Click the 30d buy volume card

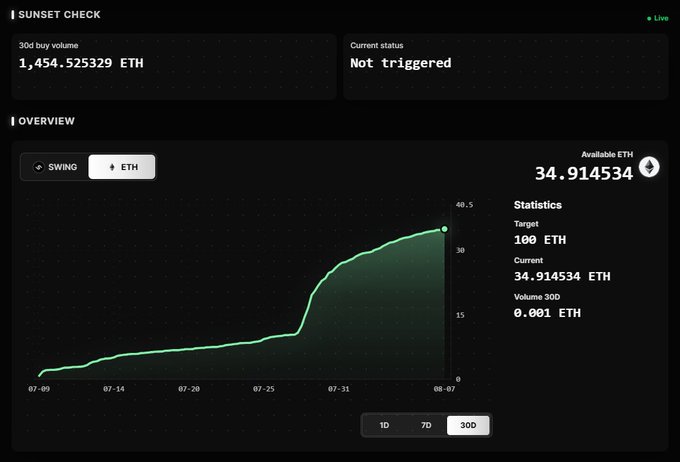[x=174, y=67]
